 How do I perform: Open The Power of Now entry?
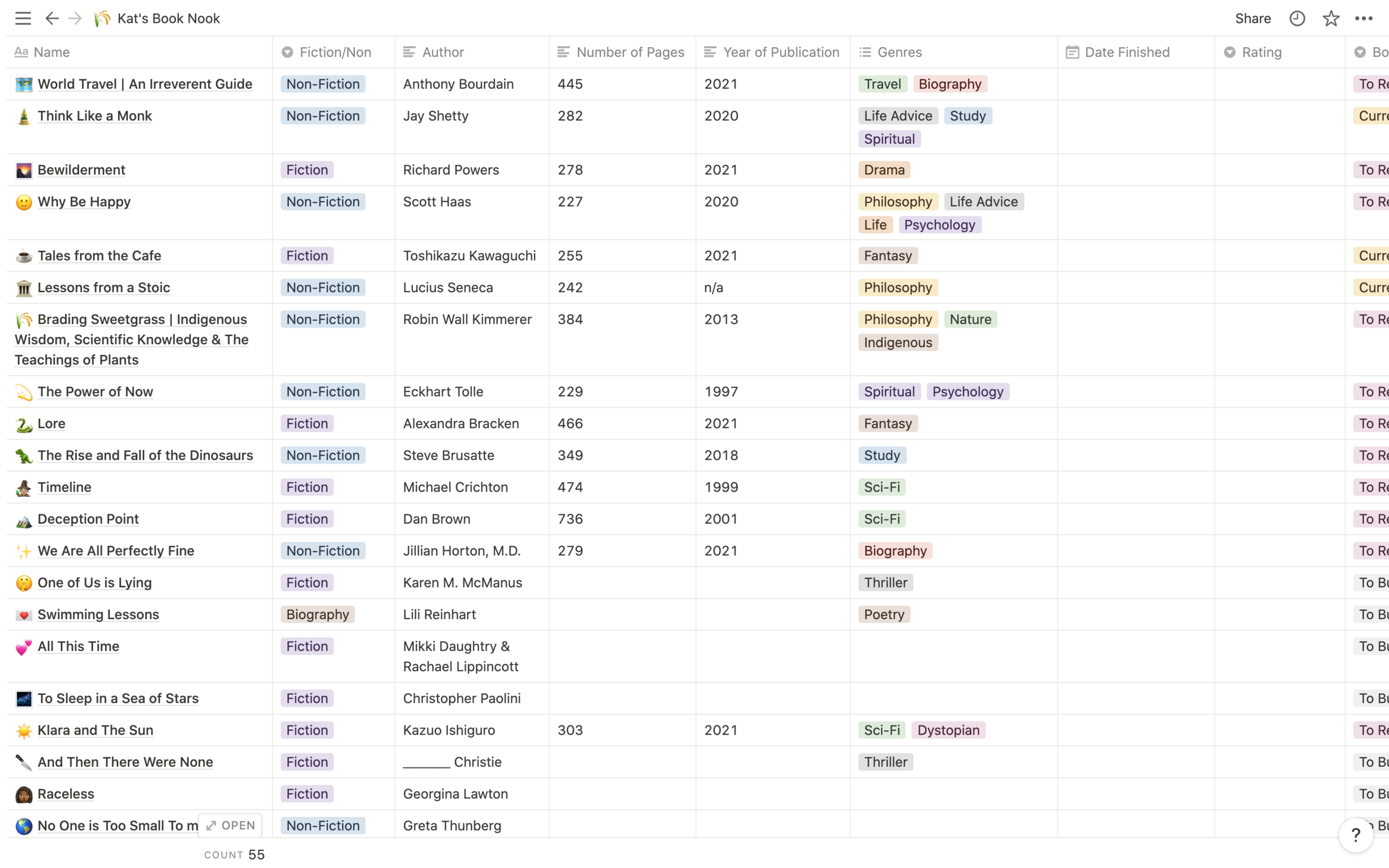click(x=95, y=392)
